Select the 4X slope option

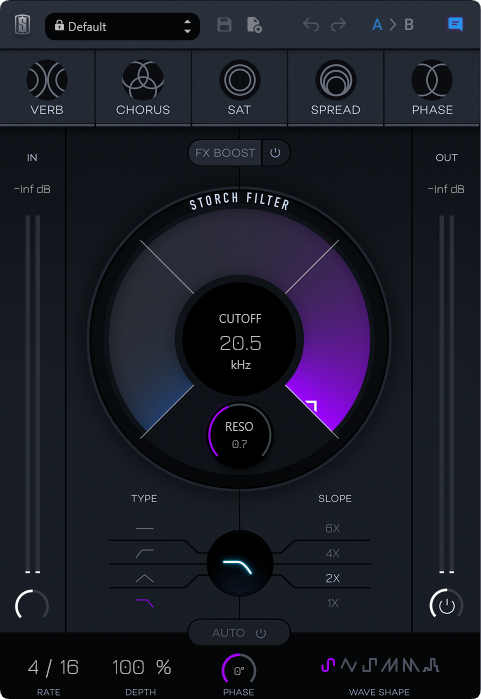[x=333, y=553]
